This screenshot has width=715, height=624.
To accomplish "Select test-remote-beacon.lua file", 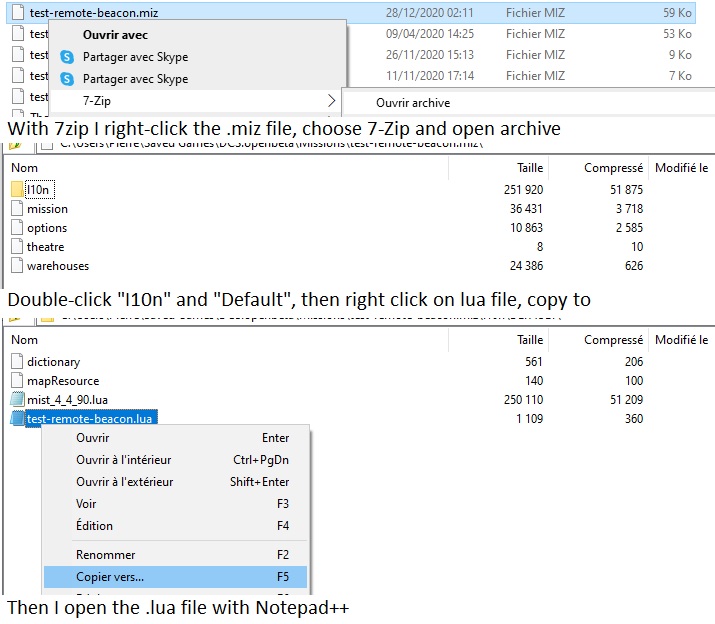I will tap(90, 419).
